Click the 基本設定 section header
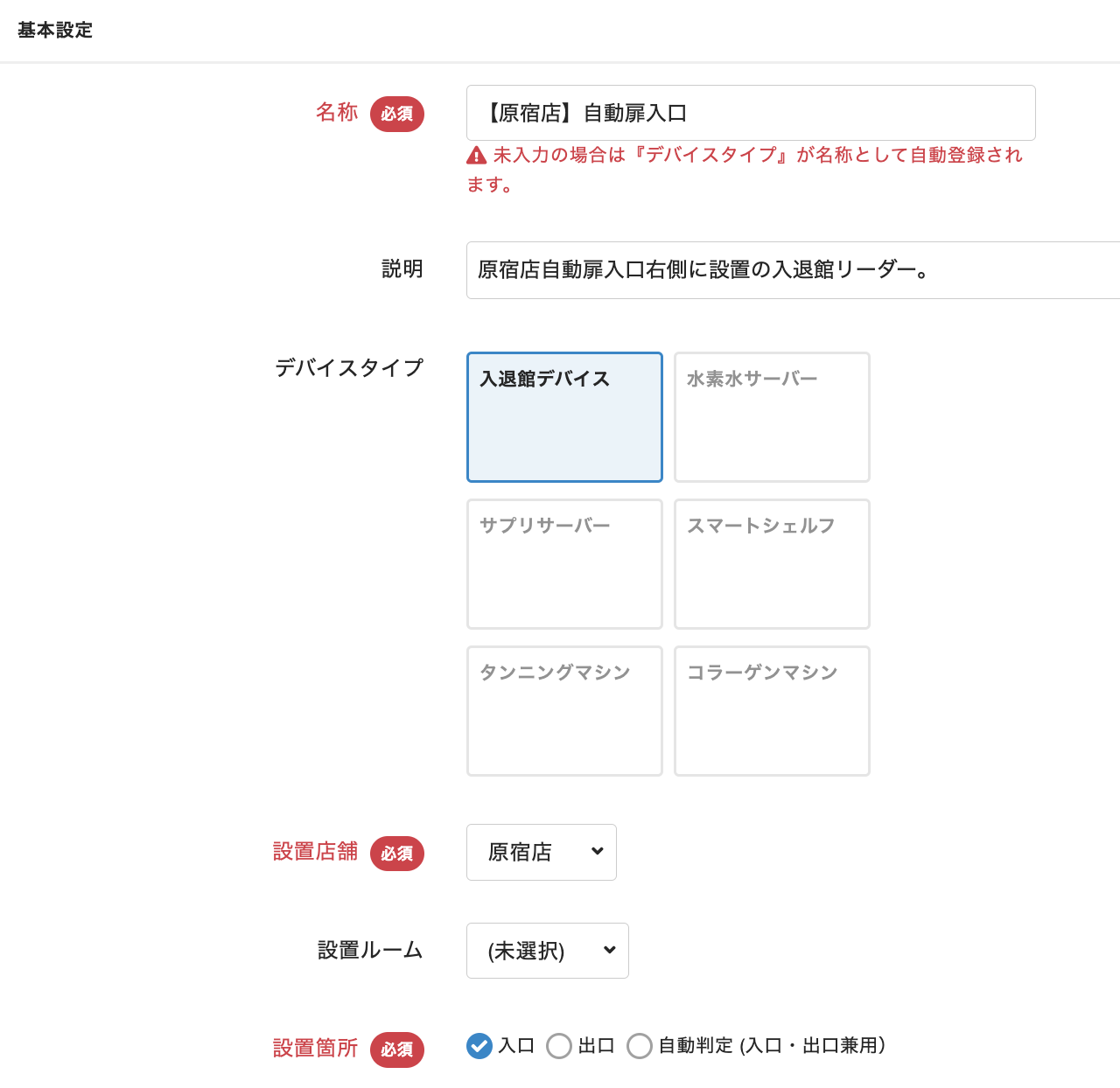The height and width of the screenshot is (1088, 1120). coord(55,31)
